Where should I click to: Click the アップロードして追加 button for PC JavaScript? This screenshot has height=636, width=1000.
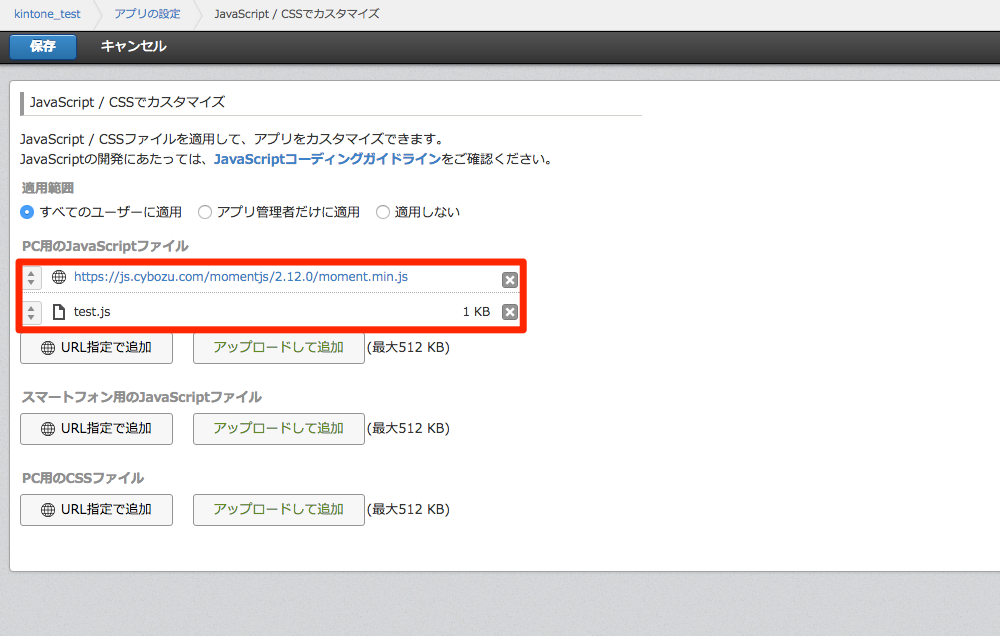(x=279, y=346)
